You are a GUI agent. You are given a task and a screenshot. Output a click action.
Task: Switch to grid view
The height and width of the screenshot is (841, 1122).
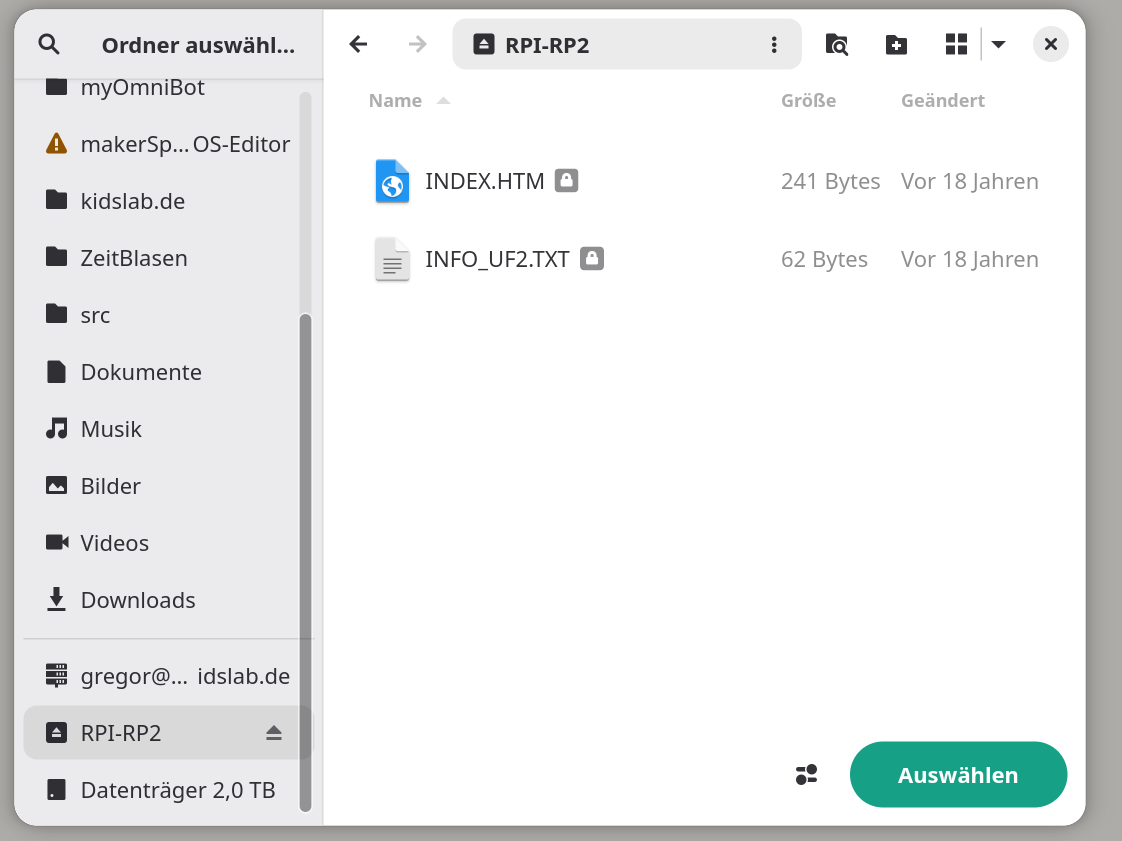pos(956,44)
